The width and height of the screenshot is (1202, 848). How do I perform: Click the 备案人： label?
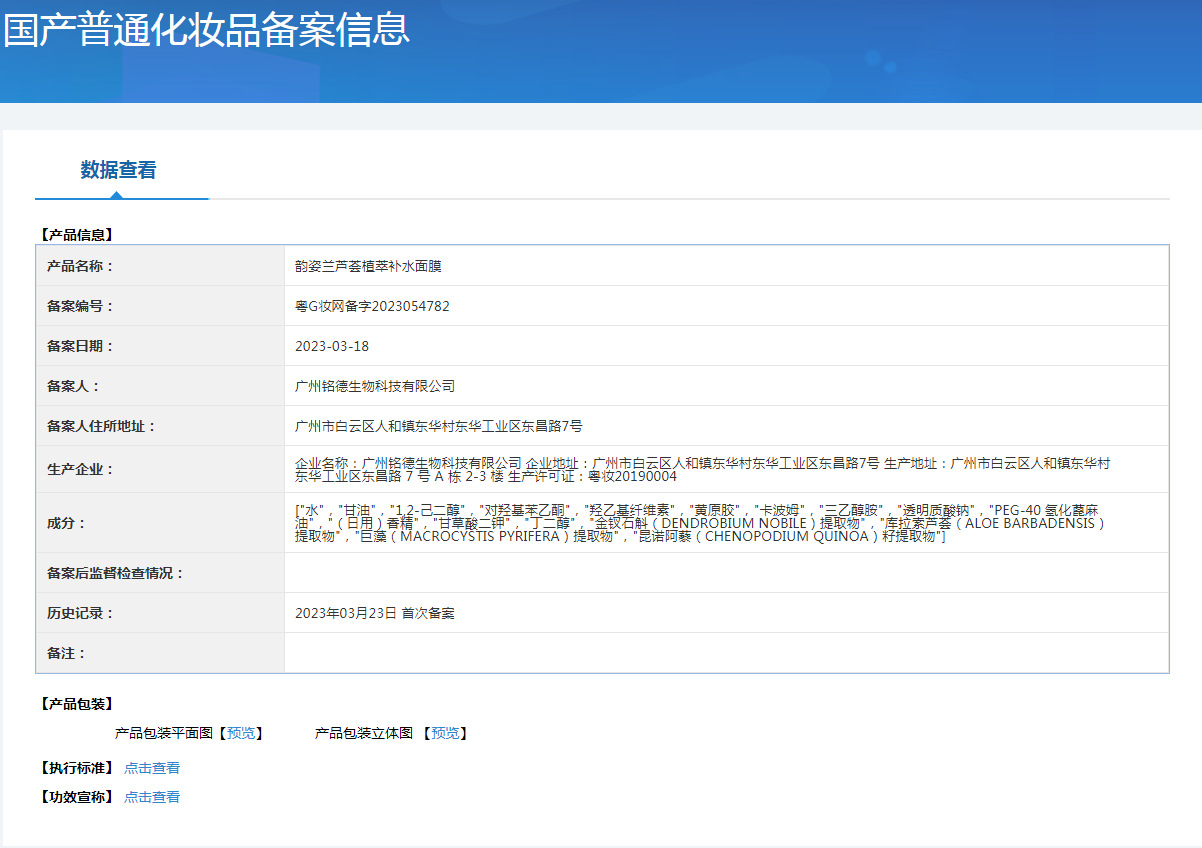click(x=73, y=386)
